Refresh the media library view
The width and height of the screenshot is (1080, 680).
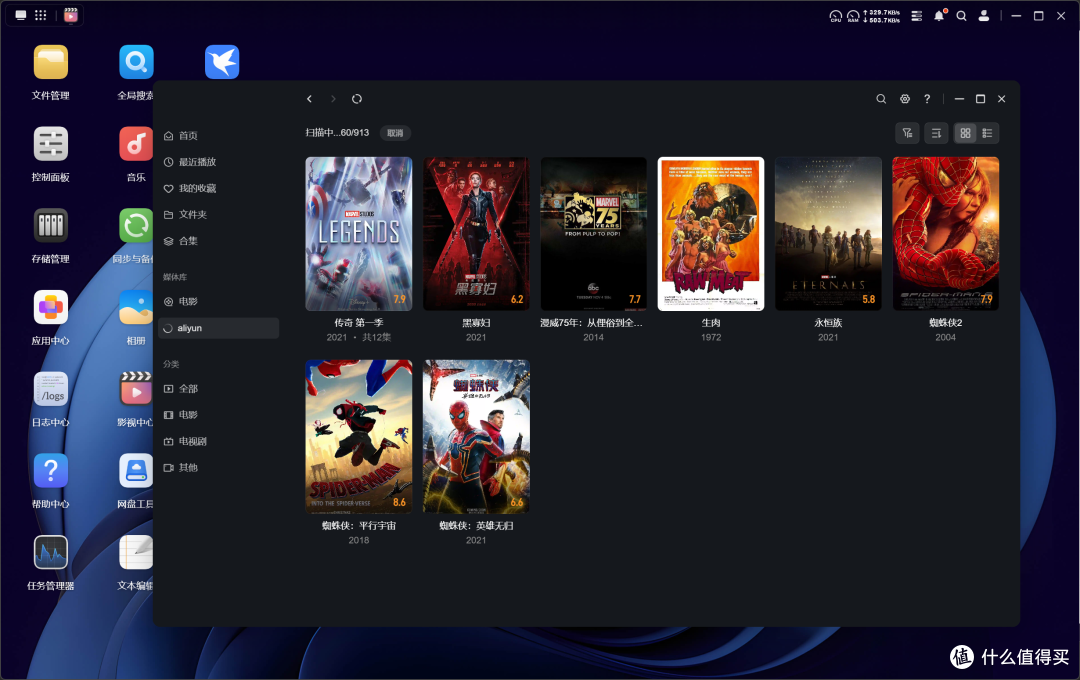(357, 99)
